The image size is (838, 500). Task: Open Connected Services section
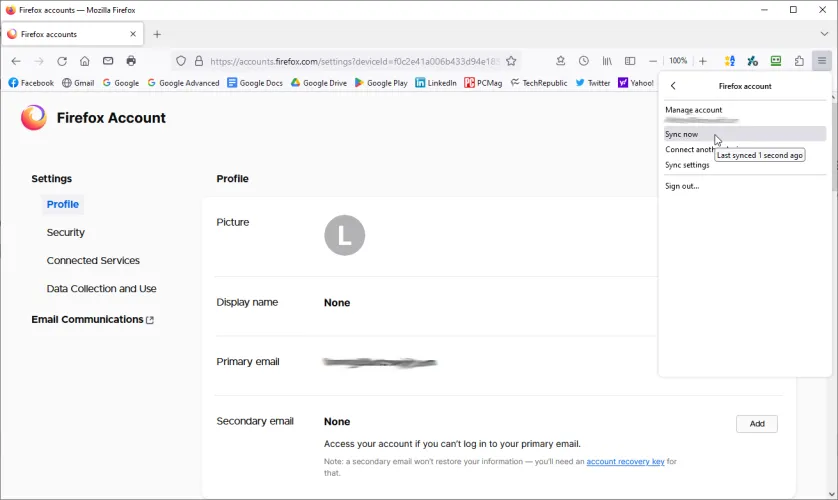tap(93, 260)
